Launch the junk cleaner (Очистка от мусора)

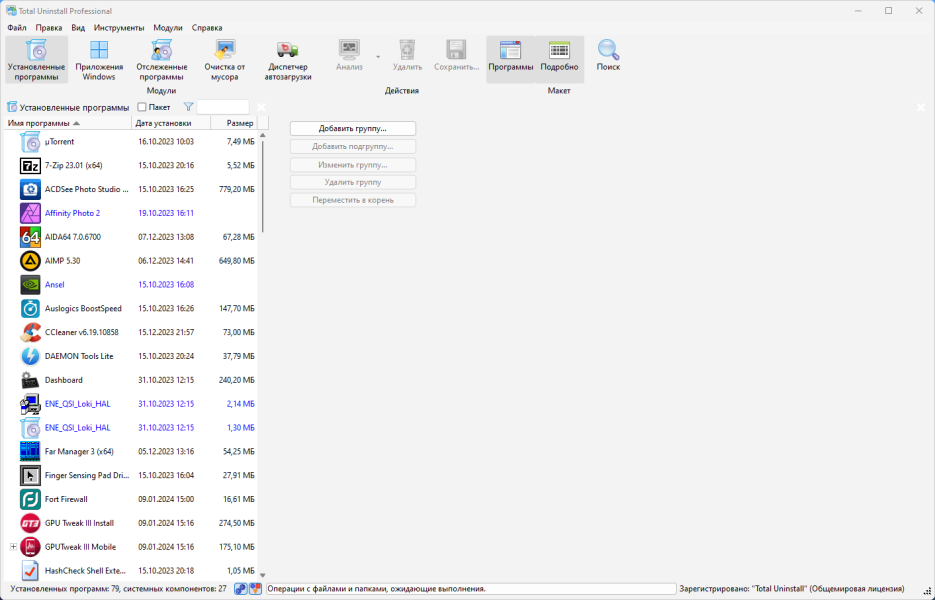pyautogui.click(x=225, y=60)
